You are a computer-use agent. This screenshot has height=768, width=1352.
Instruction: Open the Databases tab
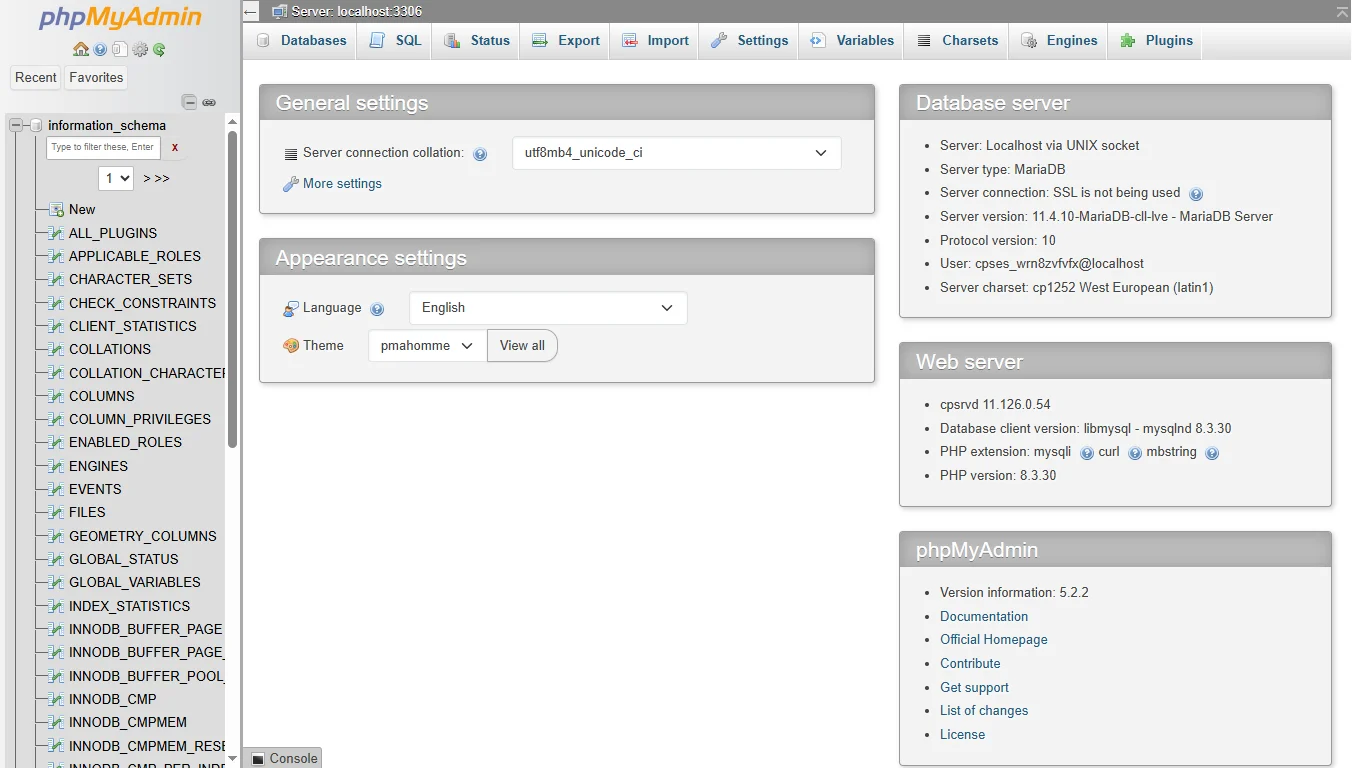[x=302, y=41]
